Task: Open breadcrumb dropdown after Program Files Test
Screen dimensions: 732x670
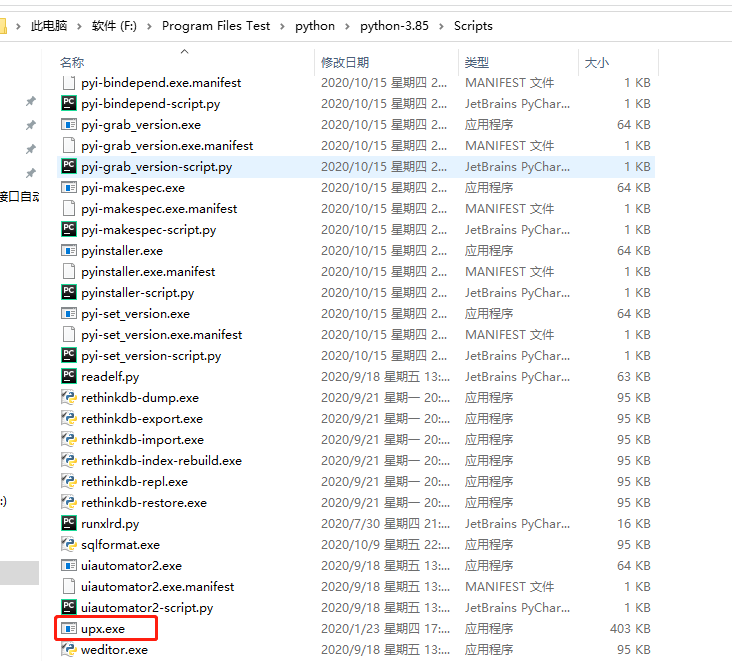Action: pyautogui.click(x=282, y=26)
